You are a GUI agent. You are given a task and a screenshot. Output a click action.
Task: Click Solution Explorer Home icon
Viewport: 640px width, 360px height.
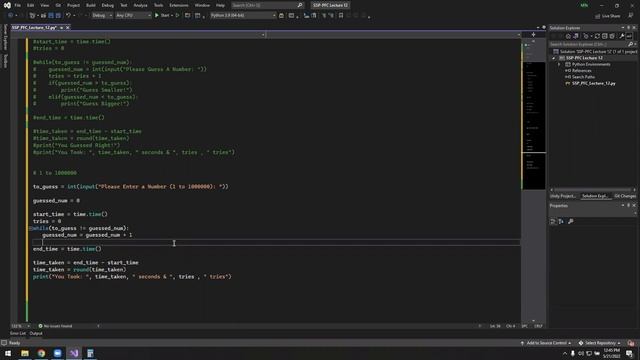point(568,36)
